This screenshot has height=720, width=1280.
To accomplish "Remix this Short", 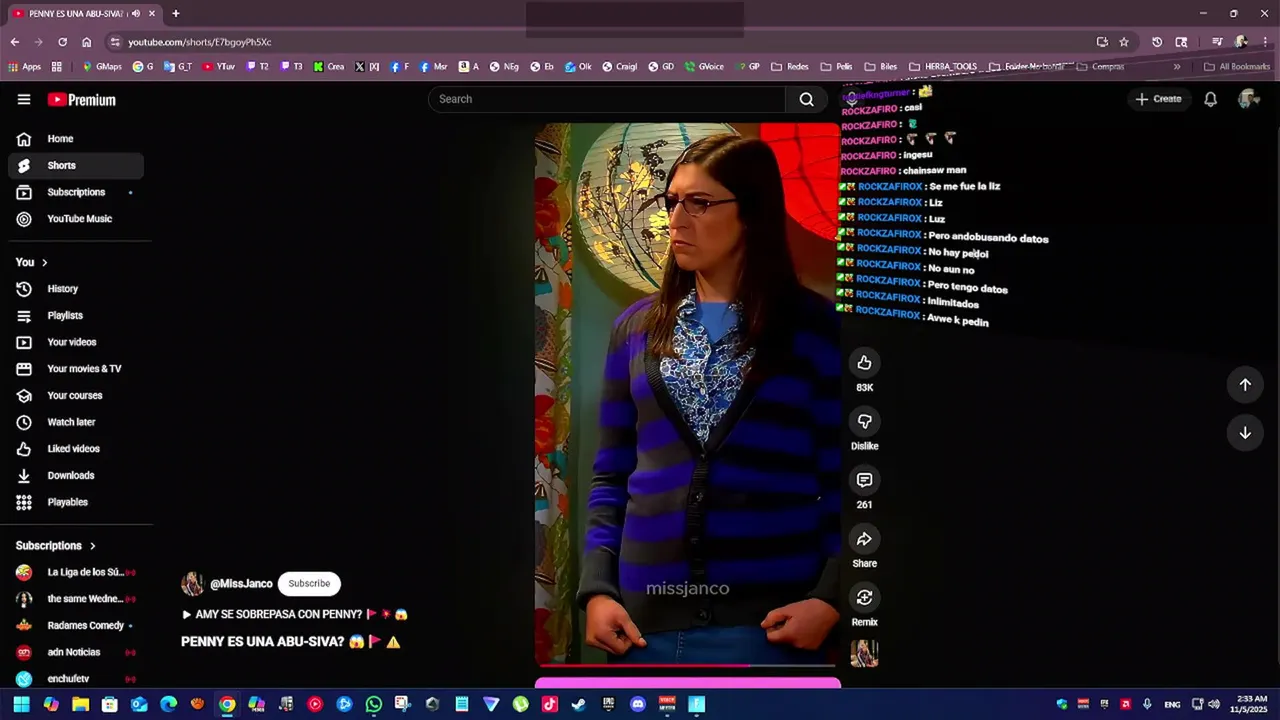I will 865,598.
